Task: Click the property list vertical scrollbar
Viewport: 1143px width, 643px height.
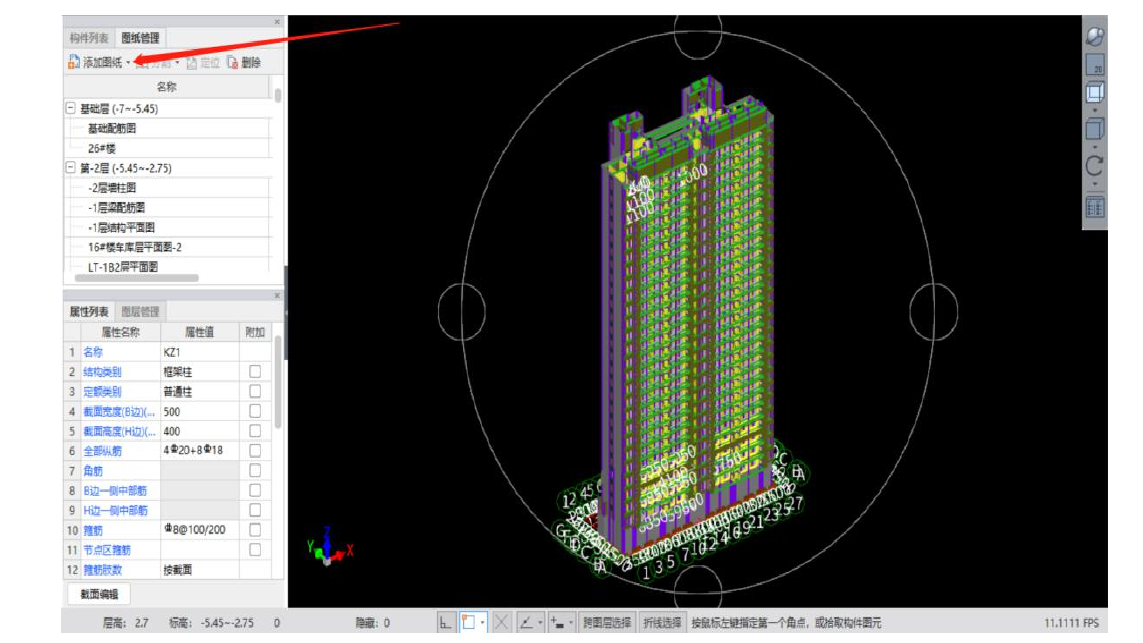Action: pyautogui.click(x=278, y=383)
